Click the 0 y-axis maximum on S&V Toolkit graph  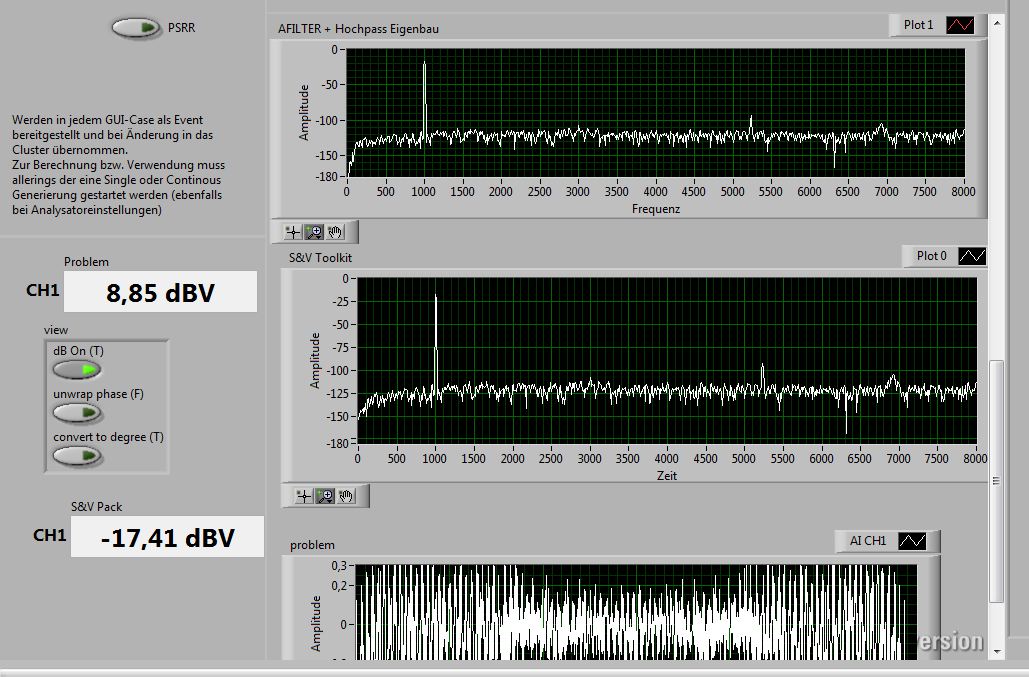[346, 279]
